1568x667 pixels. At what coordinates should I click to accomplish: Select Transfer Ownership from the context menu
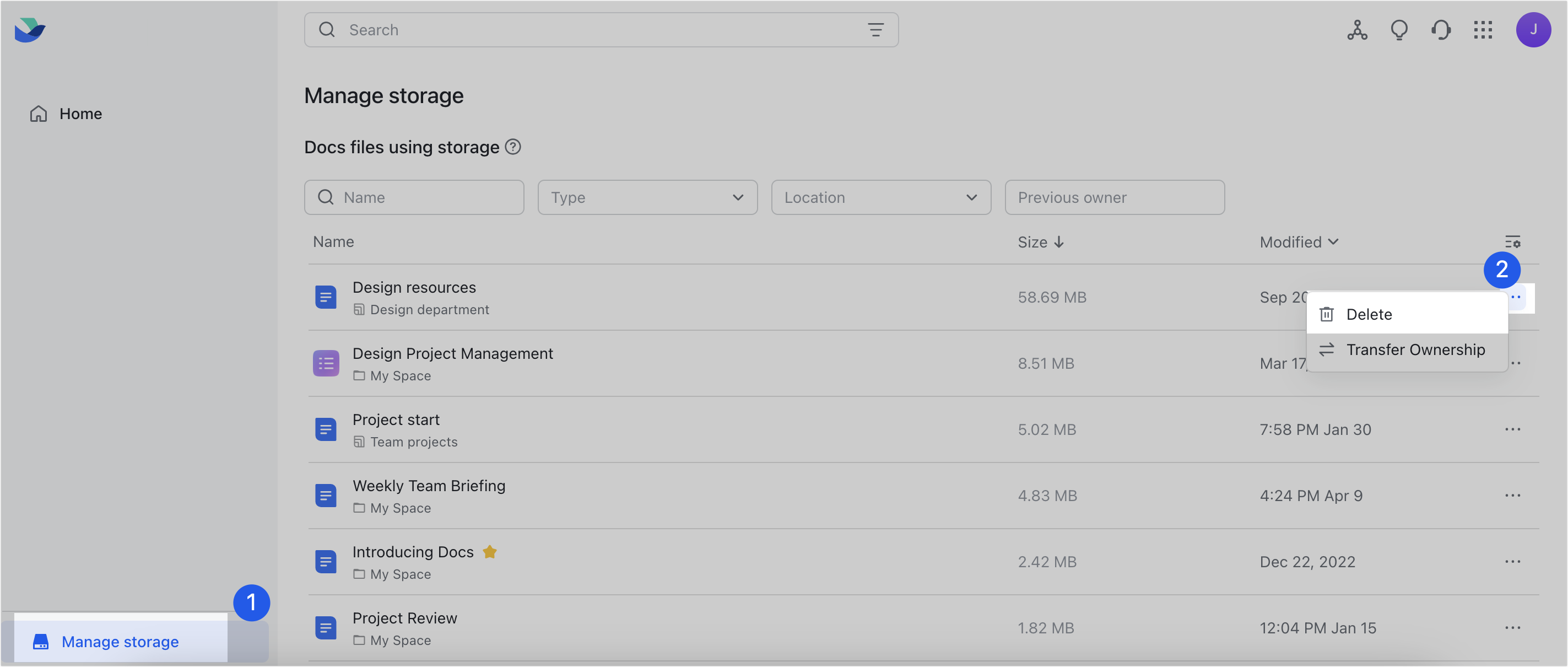1416,349
